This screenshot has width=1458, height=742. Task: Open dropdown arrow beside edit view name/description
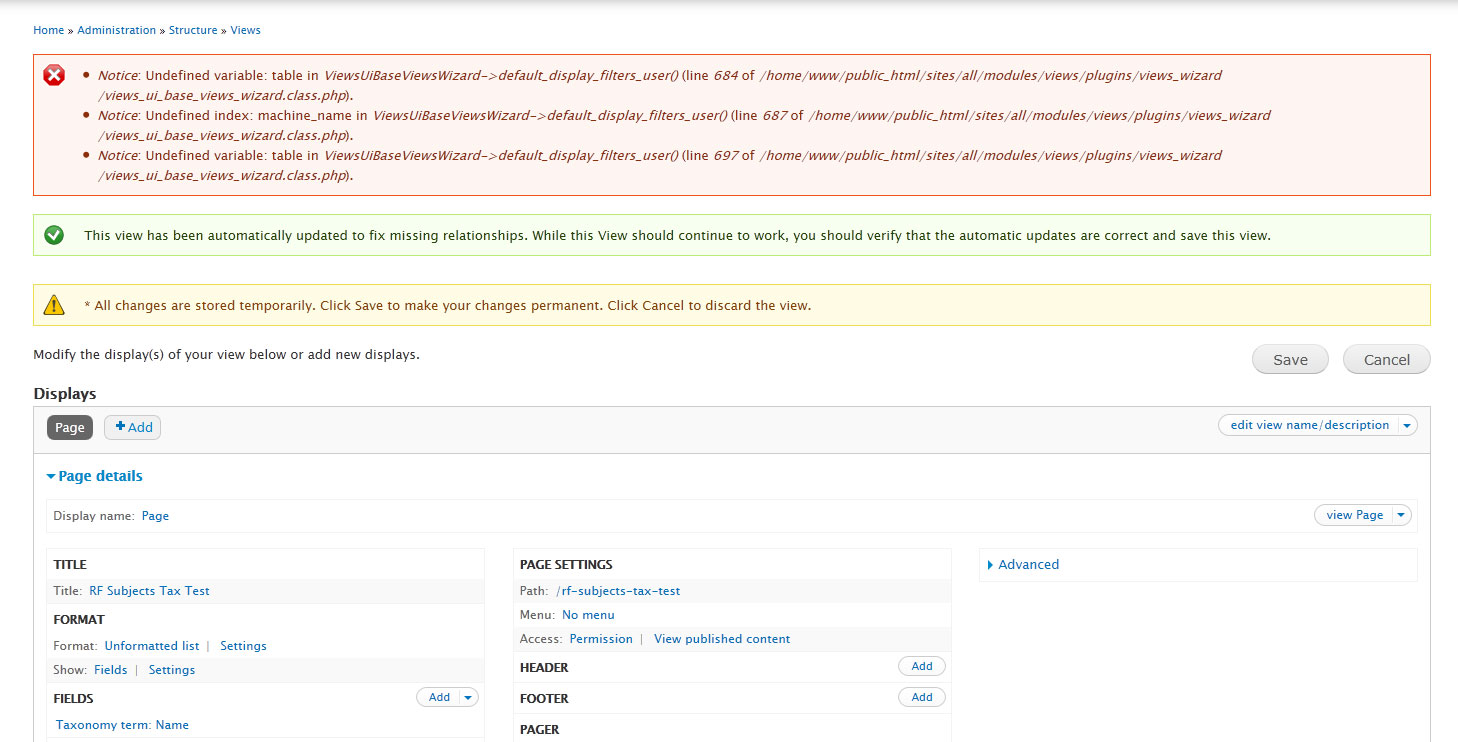pos(1406,425)
